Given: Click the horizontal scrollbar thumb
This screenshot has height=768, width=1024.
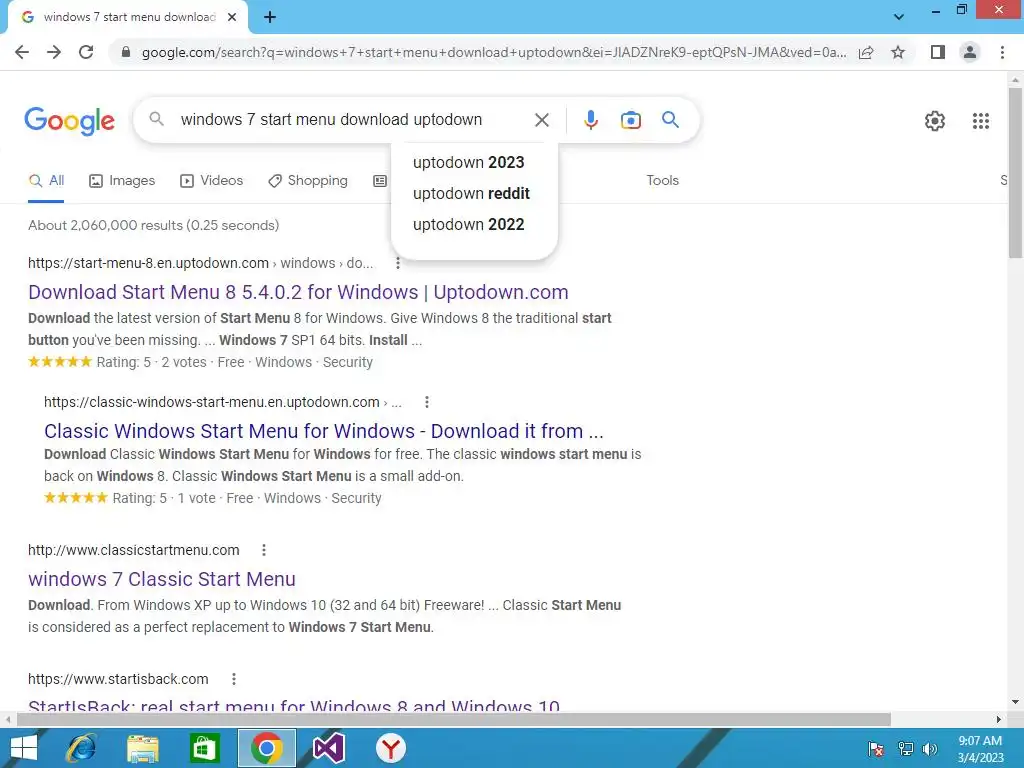Looking at the screenshot, I should [454, 720].
